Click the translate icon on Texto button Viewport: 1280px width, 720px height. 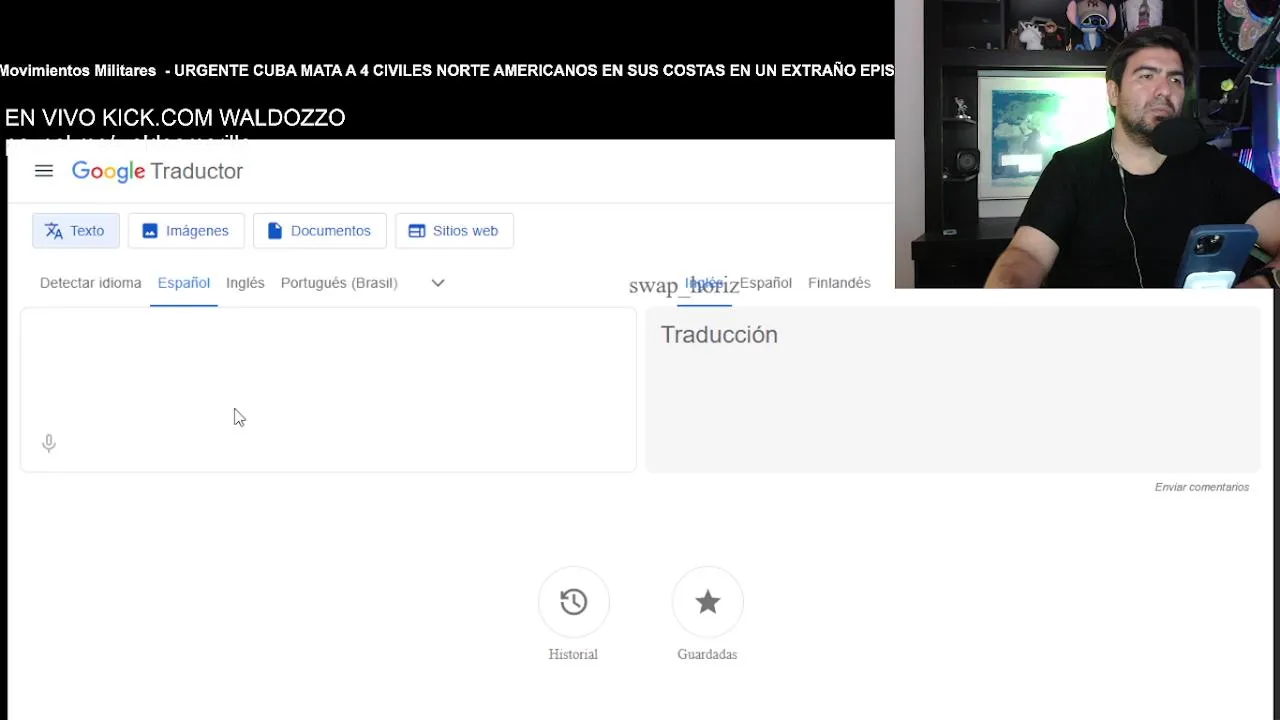[x=54, y=231]
